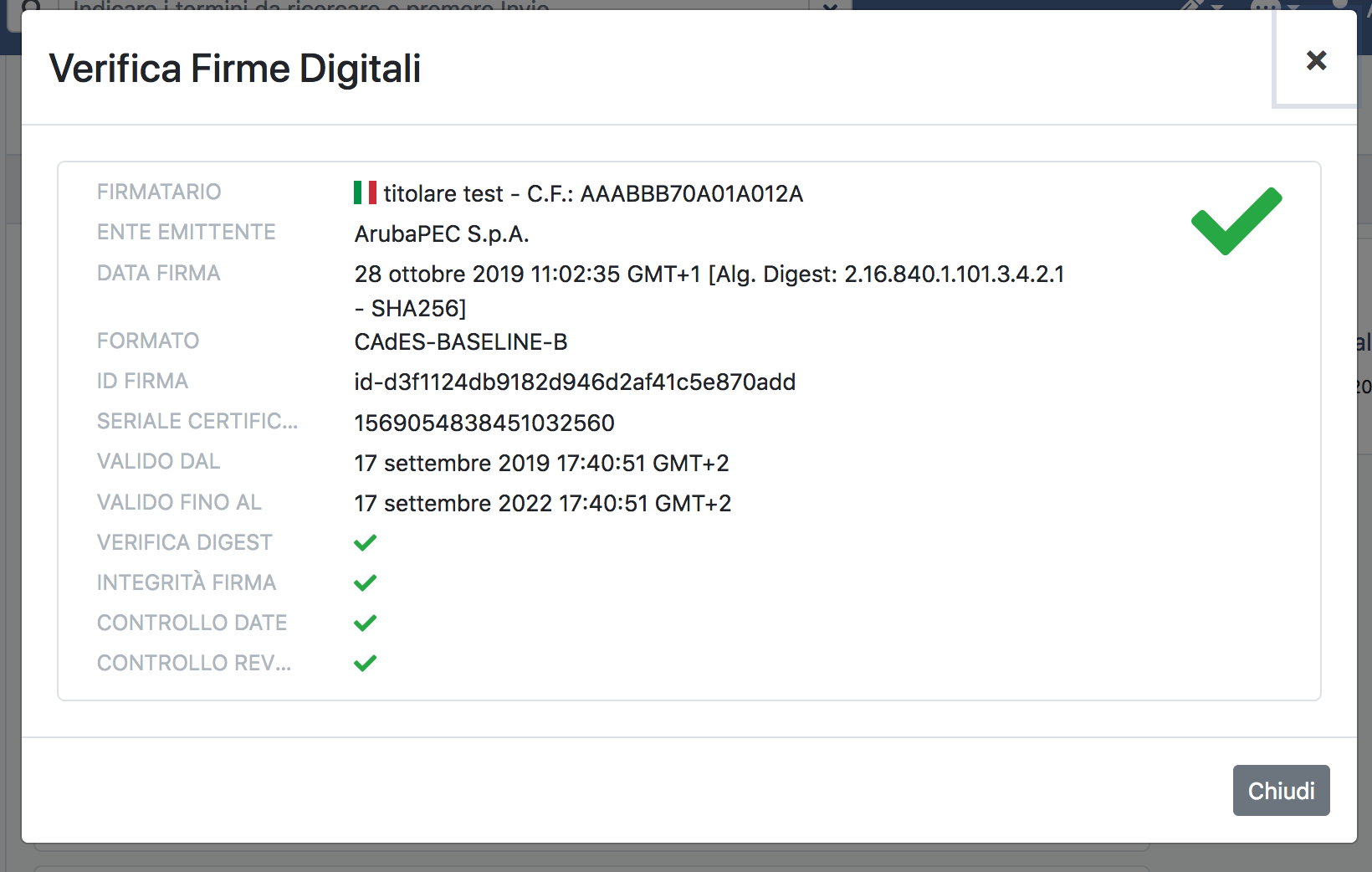The width and height of the screenshot is (1372, 872).
Task: Click the truncated Seriale Certific... label
Action: point(197,421)
